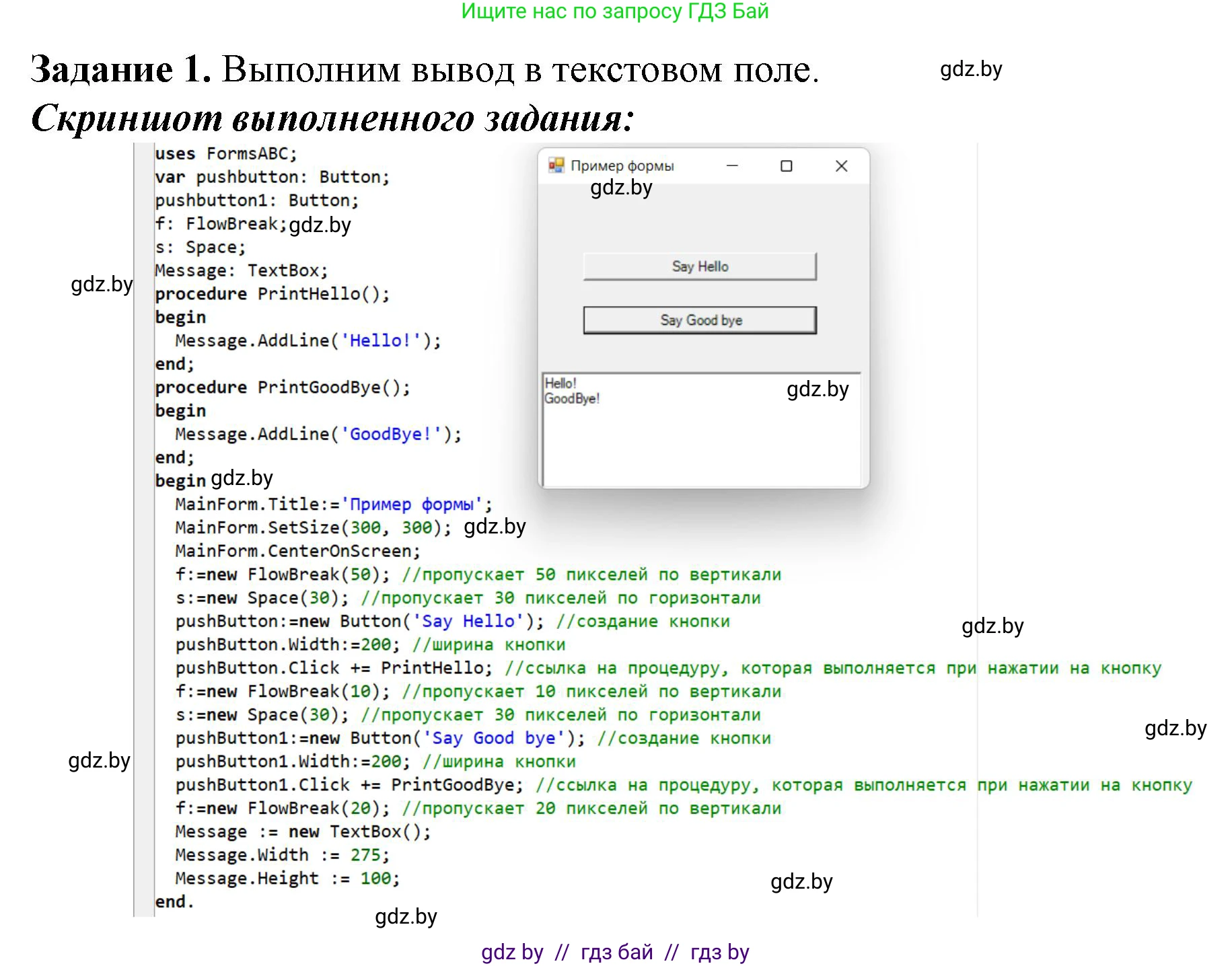Select the Hello! line in the text box
This screenshot has height=966, width=1232.
tap(560, 383)
